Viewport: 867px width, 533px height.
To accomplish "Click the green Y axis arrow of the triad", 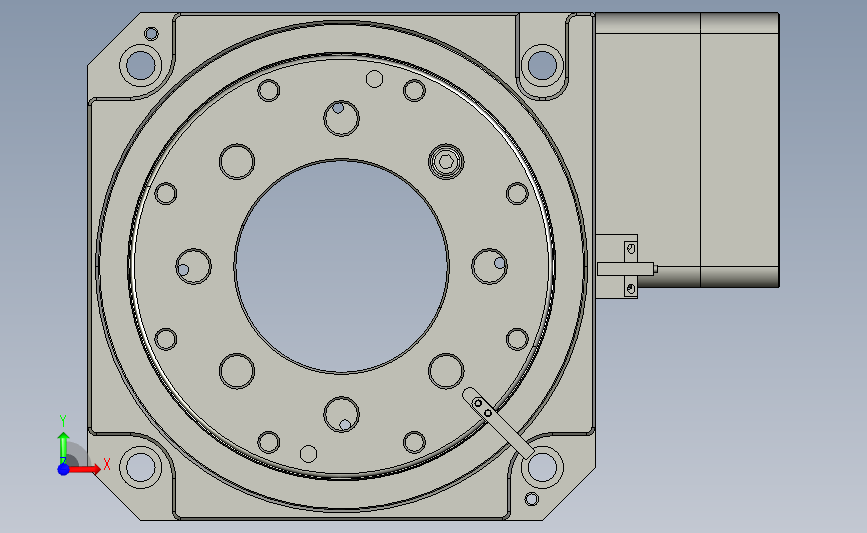I will click(63, 448).
